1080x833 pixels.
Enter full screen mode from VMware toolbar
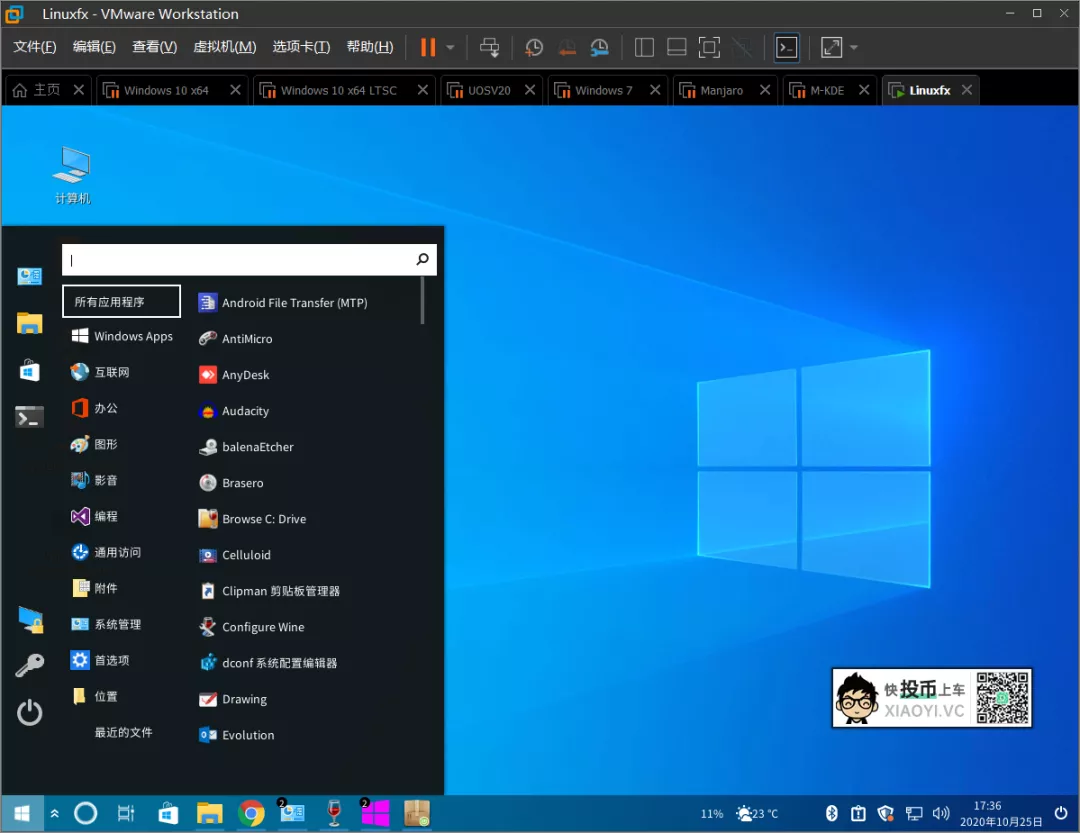(x=709, y=47)
